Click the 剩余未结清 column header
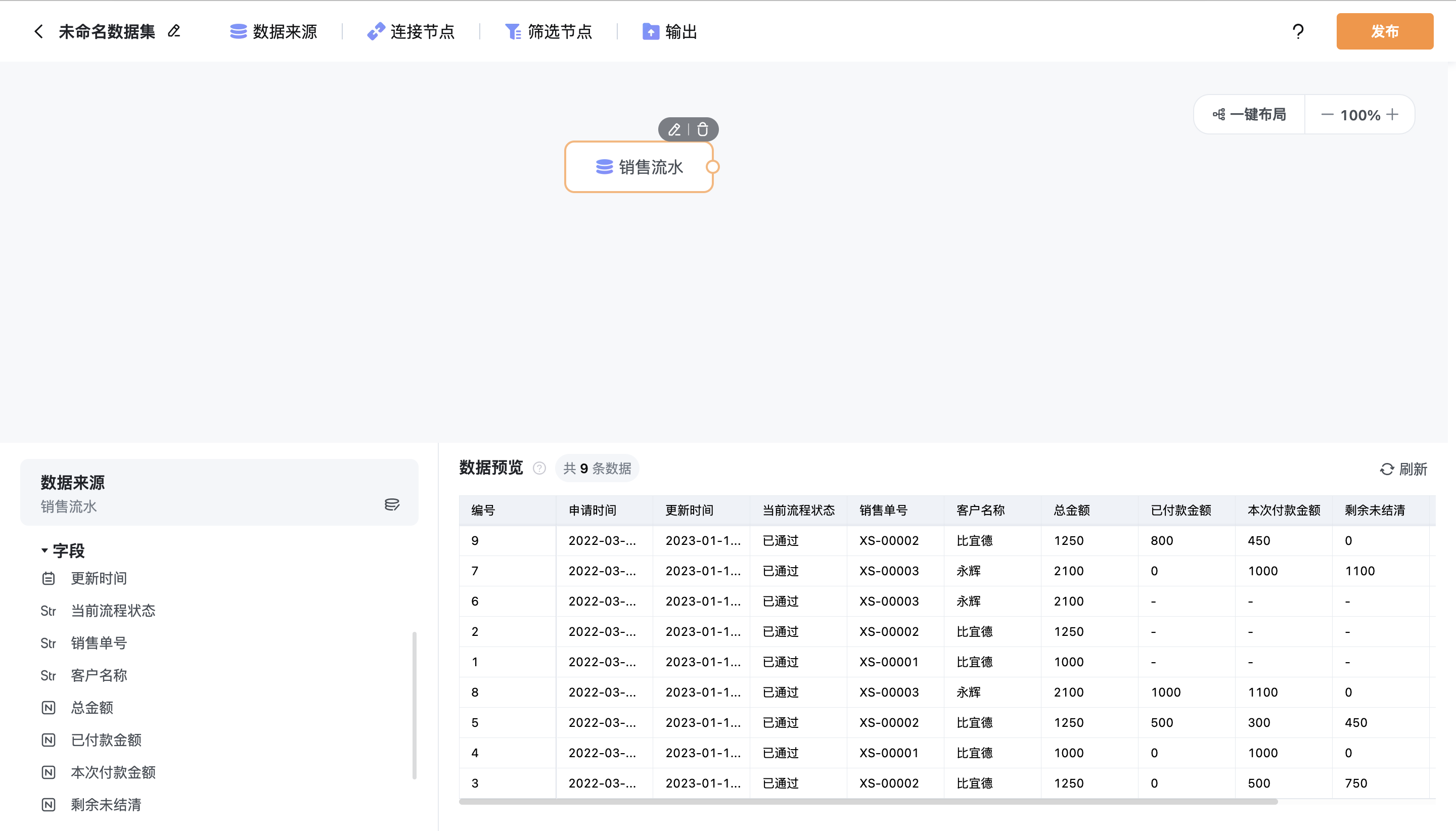The width and height of the screenshot is (1456, 831). pyautogui.click(x=1381, y=510)
